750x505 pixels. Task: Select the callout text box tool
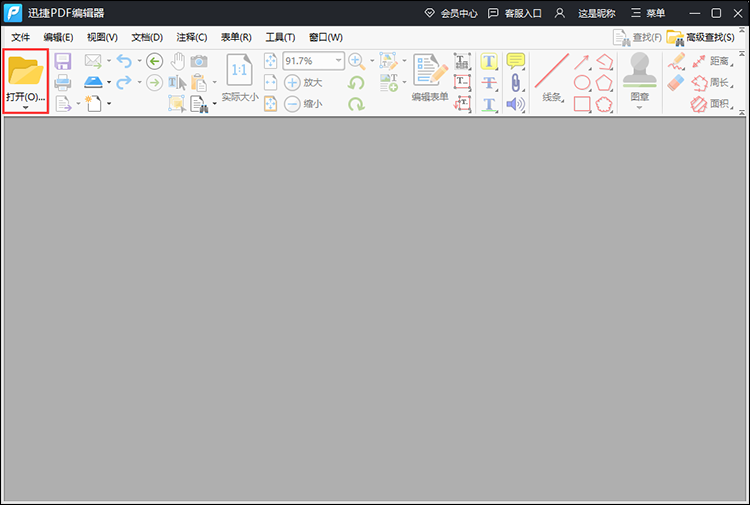tap(462, 103)
